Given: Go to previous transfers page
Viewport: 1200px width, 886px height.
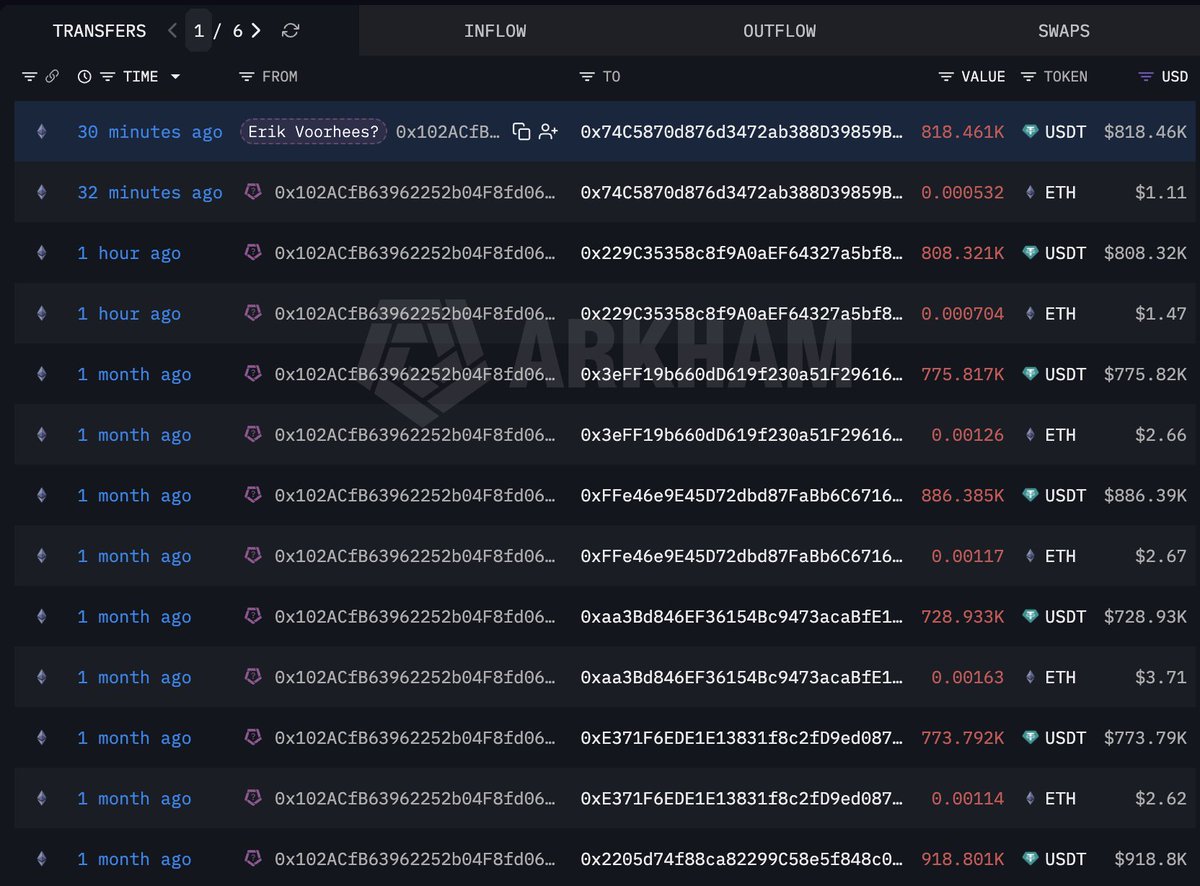Looking at the screenshot, I should point(172,31).
